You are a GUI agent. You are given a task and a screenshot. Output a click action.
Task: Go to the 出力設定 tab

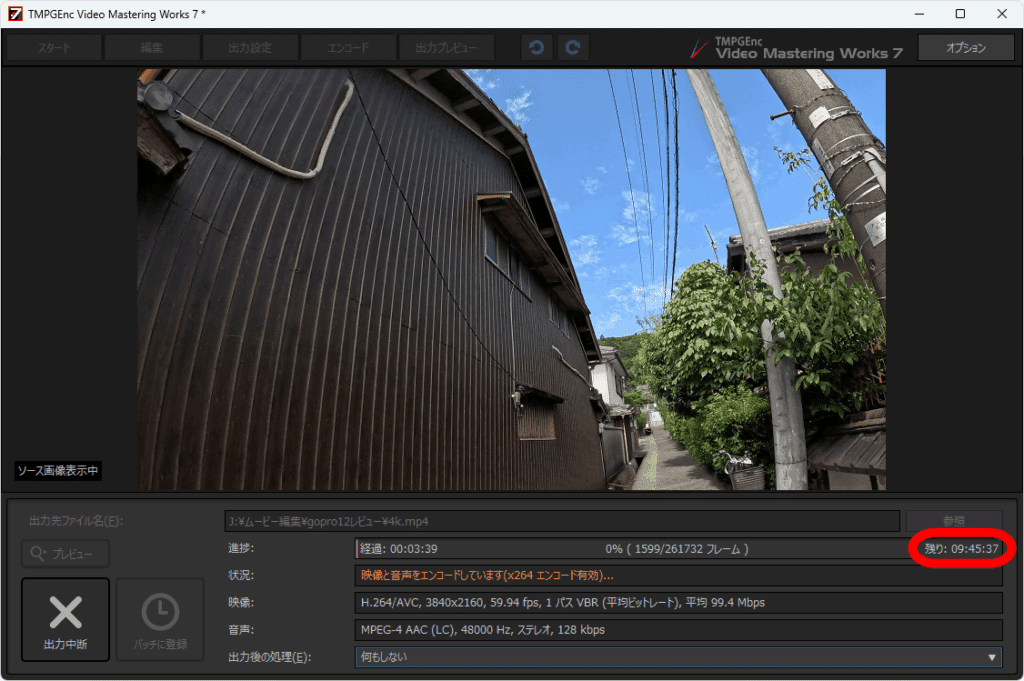pyautogui.click(x=250, y=48)
